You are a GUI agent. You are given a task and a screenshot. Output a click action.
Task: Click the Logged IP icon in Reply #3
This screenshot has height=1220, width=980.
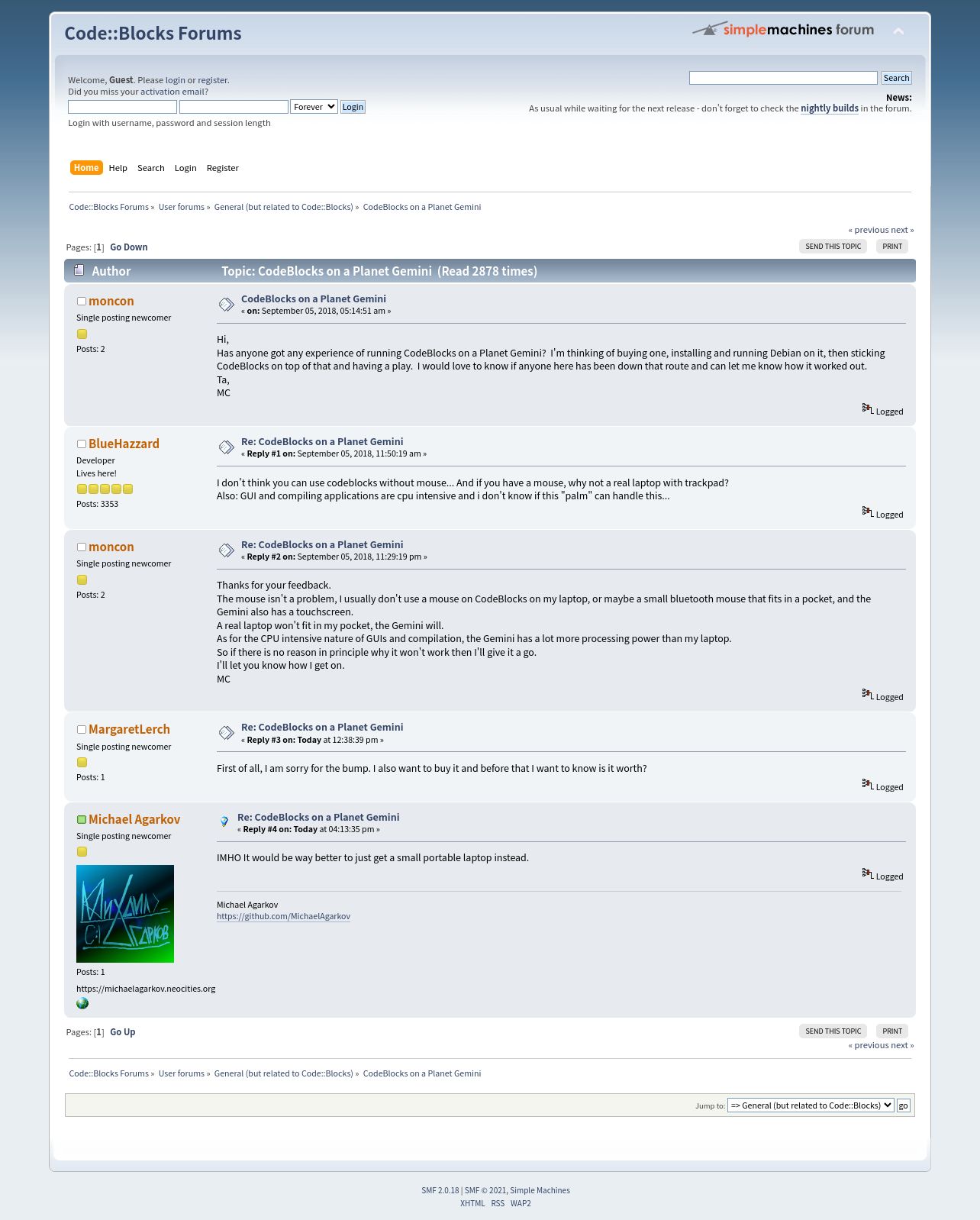tap(868, 785)
